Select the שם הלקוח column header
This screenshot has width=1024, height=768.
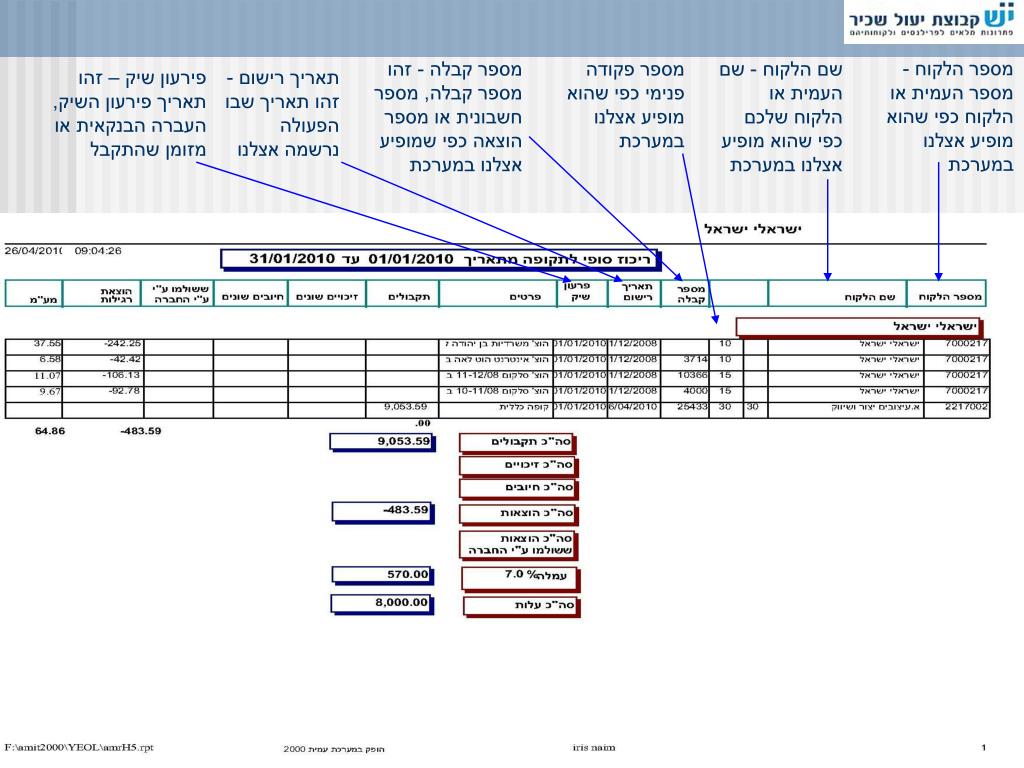coord(837,293)
